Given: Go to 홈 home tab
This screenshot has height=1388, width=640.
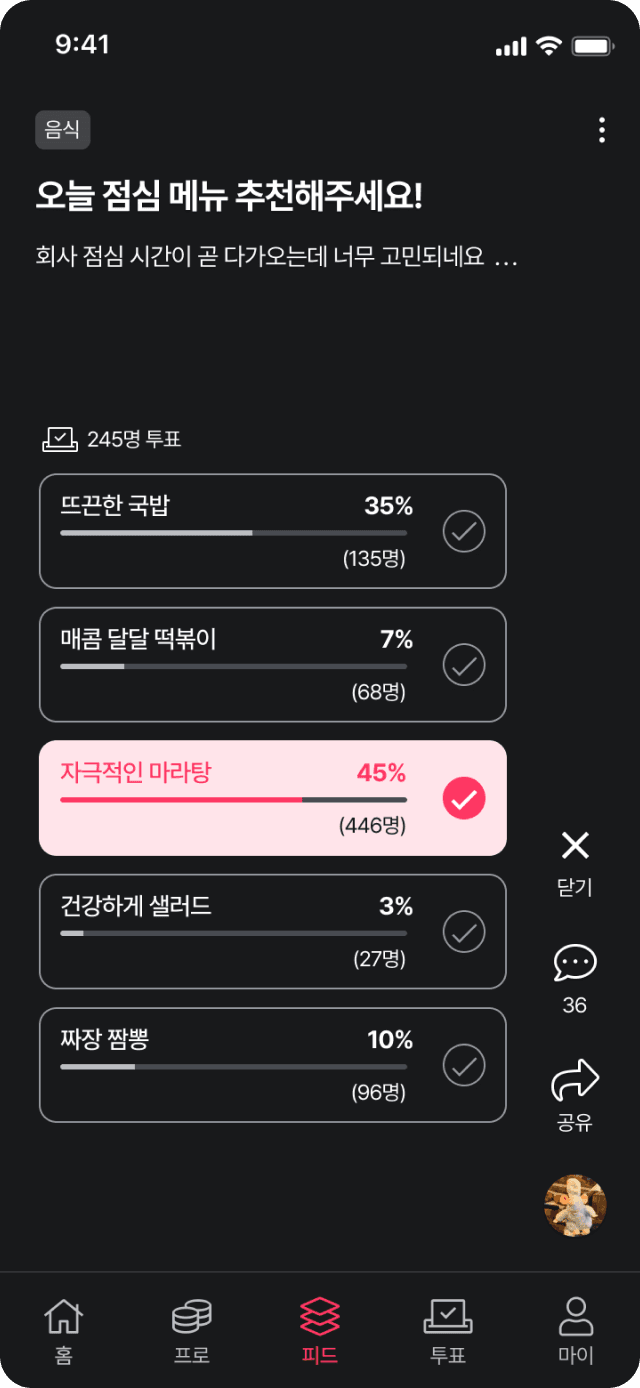Looking at the screenshot, I should (63, 1330).
